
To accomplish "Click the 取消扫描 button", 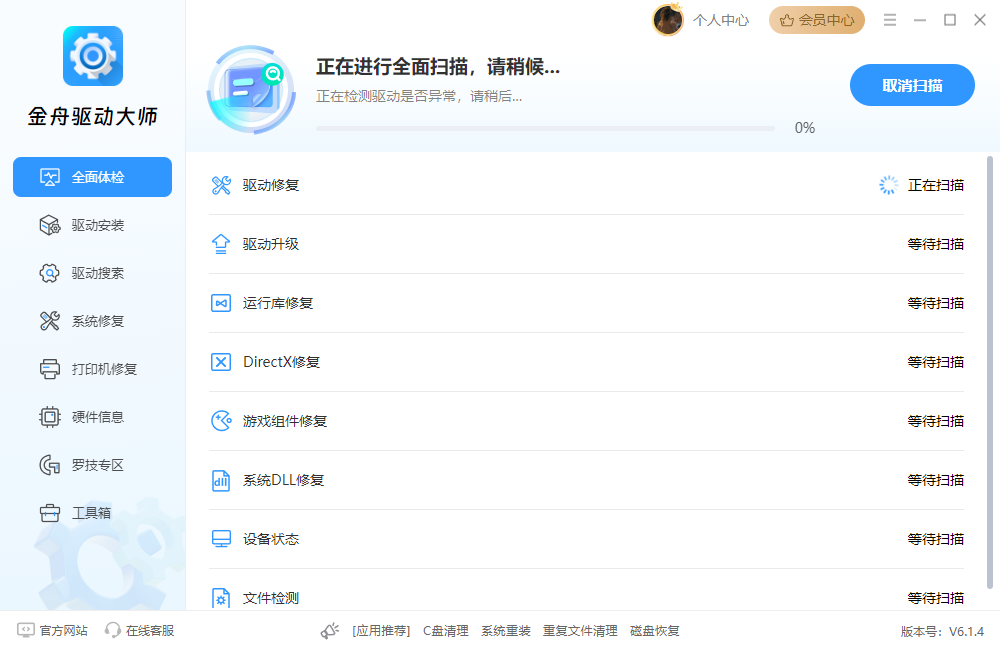I will [911, 85].
